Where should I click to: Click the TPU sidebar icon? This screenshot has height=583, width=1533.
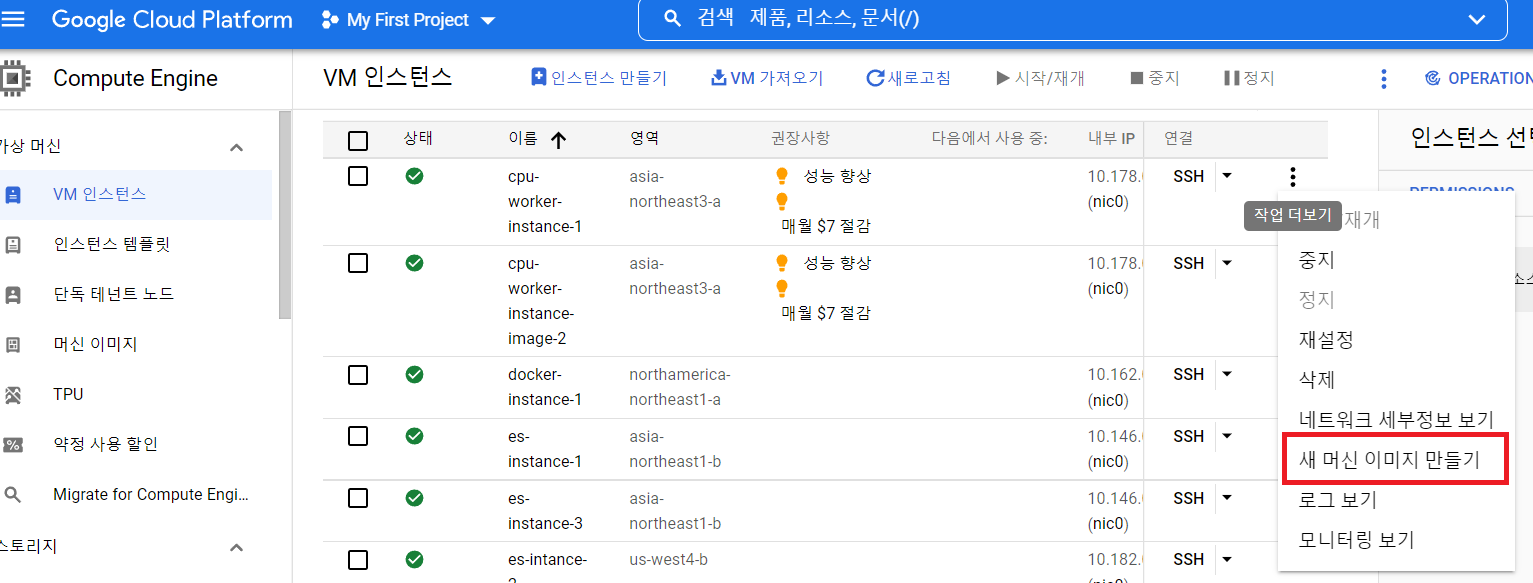point(13,394)
